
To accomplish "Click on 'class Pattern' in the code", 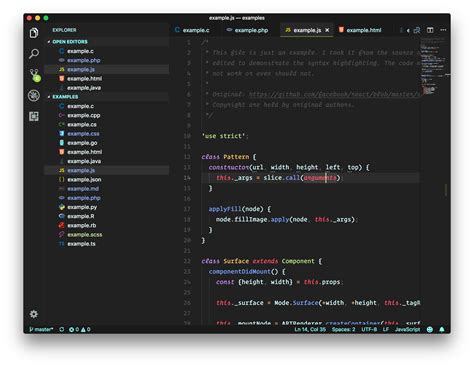I will pyautogui.click(x=225, y=157).
